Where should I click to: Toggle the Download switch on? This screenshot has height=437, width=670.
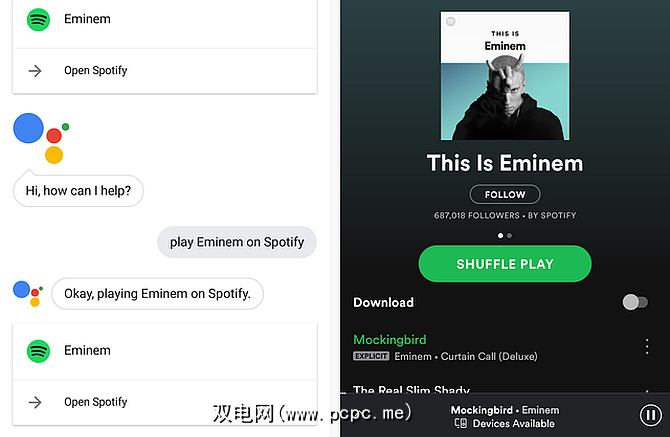tap(635, 302)
